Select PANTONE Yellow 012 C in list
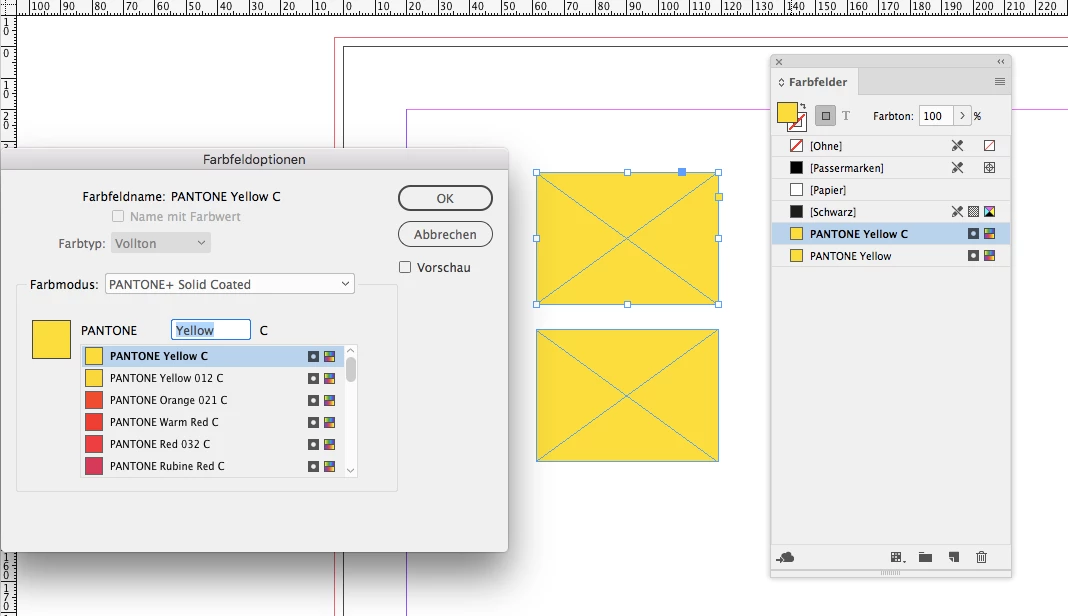This screenshot has height=616, width=1068. [x=213, y=378]
